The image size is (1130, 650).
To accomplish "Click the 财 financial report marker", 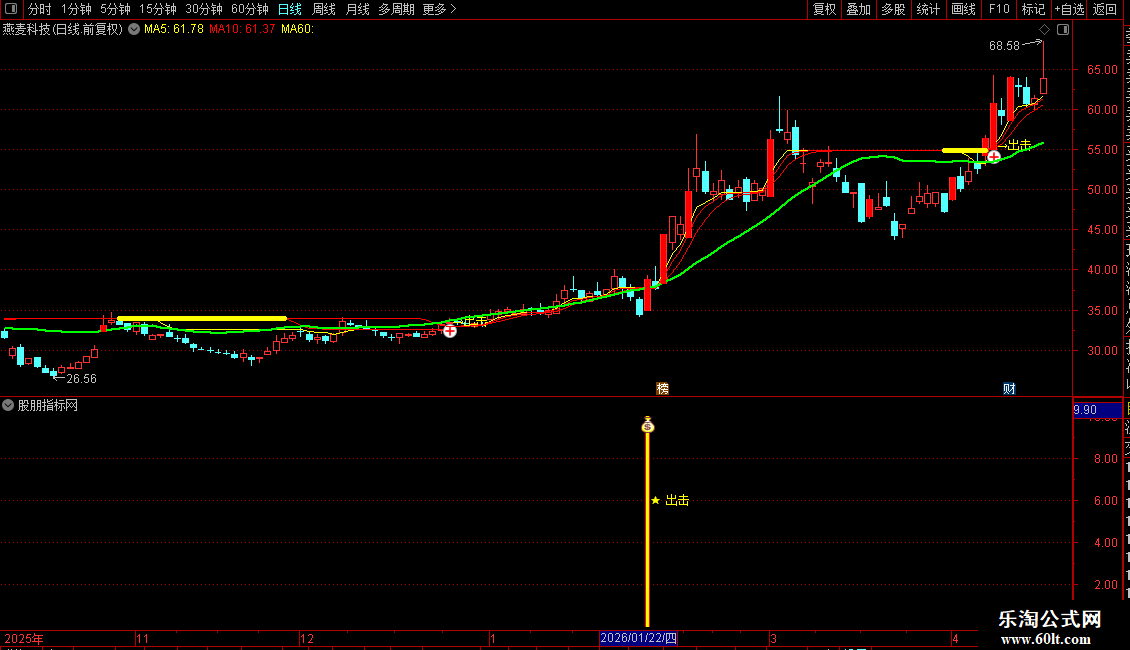I will click(1009, 388).
